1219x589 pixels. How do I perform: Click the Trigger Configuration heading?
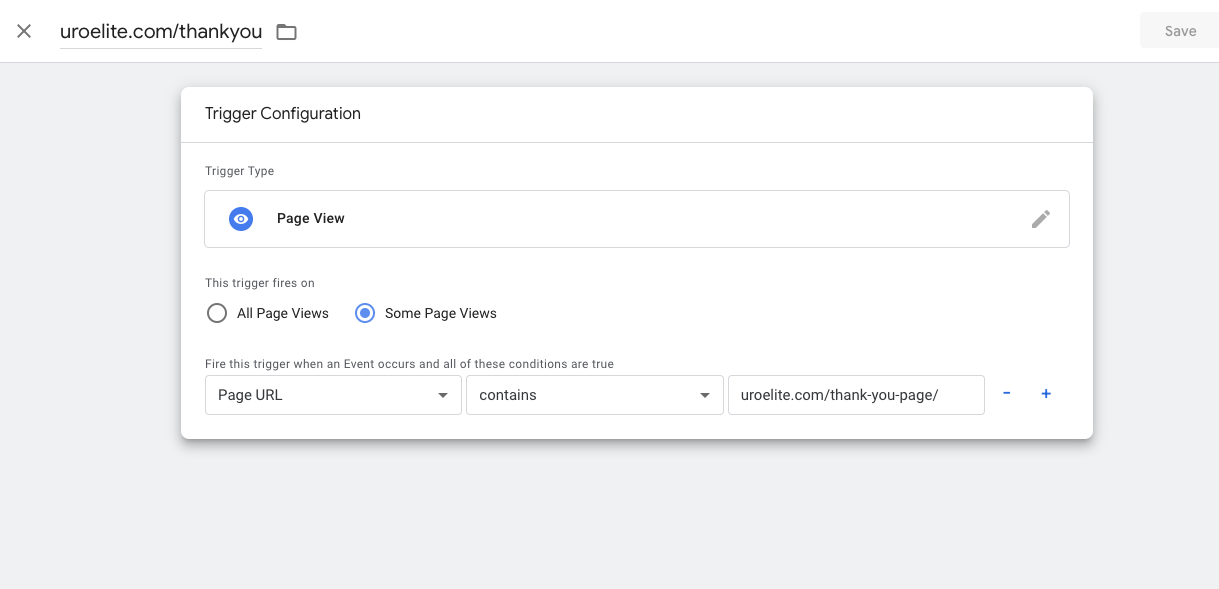(282, 114)
